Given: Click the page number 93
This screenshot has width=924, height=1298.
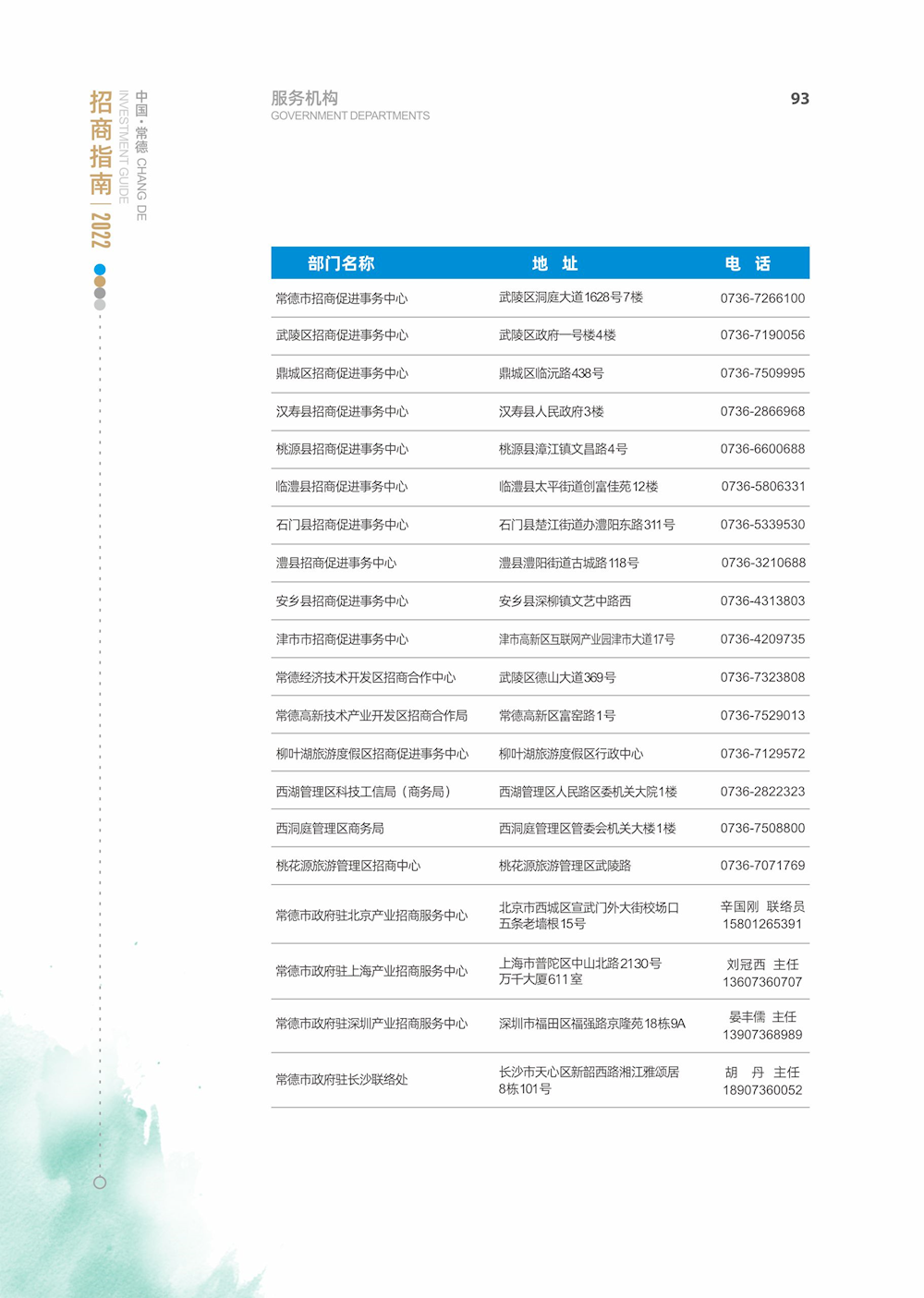Looking at the screenshot, I should click(800, 97).
